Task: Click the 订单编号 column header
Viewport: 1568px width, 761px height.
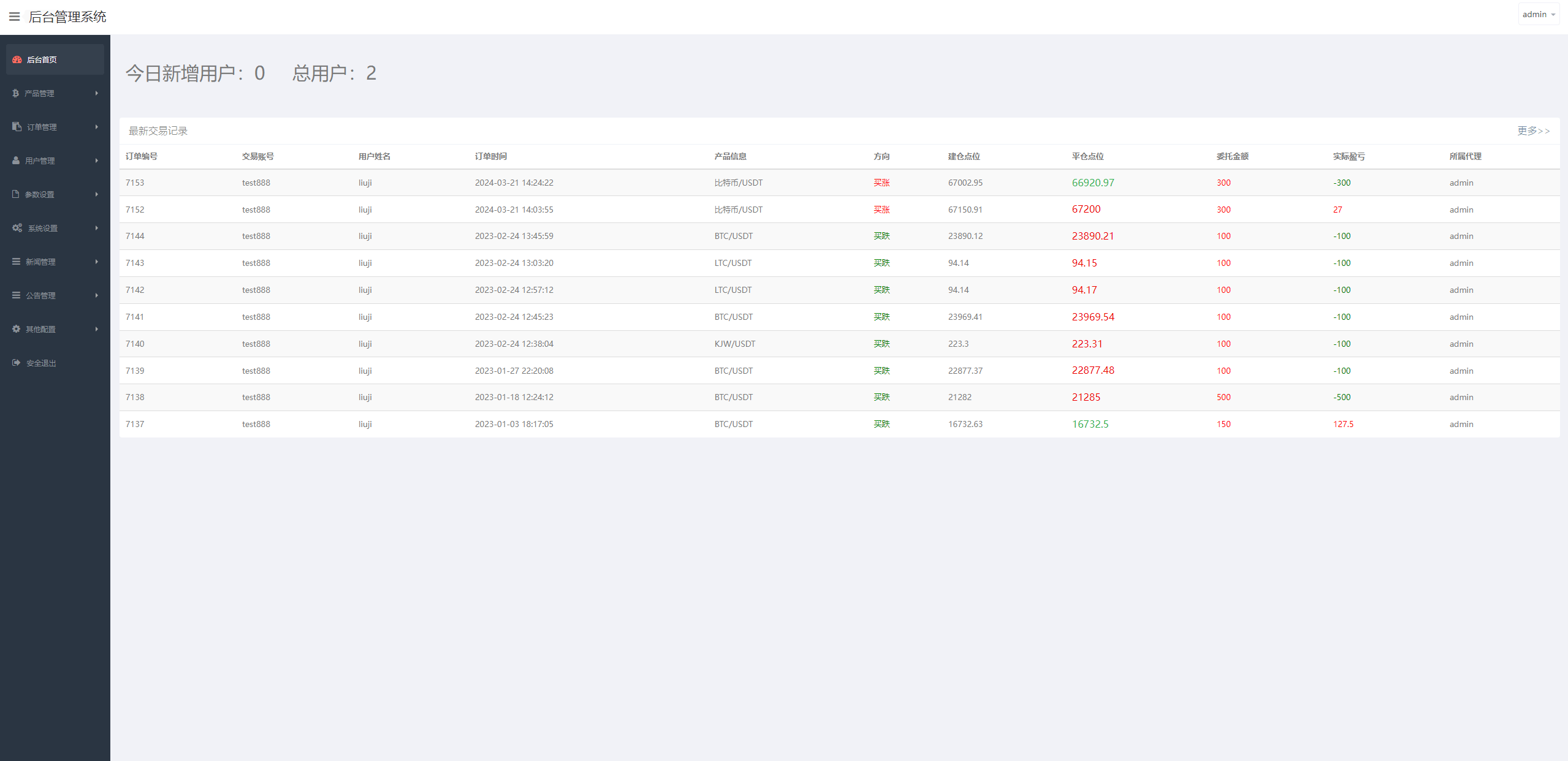Action: click(x=142, y=156)
